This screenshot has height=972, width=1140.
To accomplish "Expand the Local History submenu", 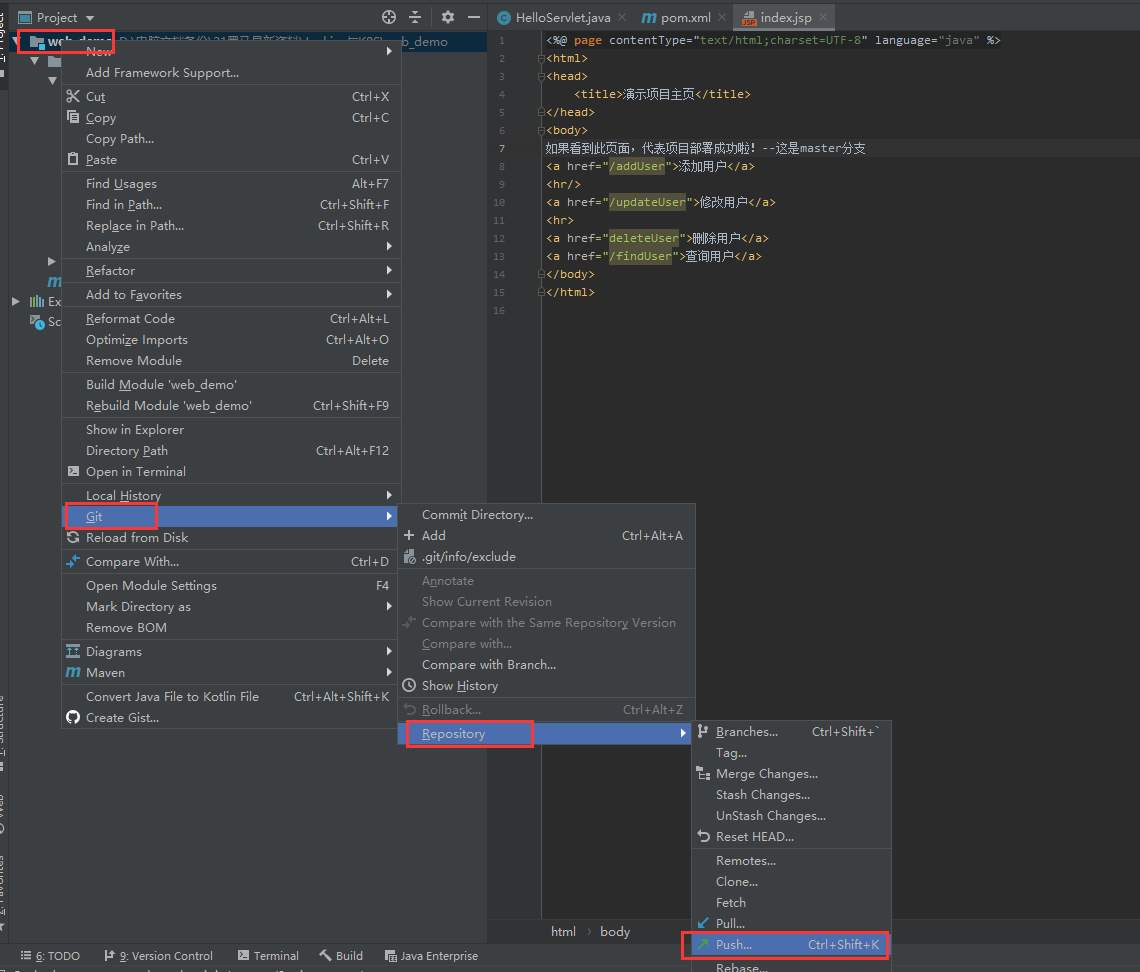I will pos(390,495).
